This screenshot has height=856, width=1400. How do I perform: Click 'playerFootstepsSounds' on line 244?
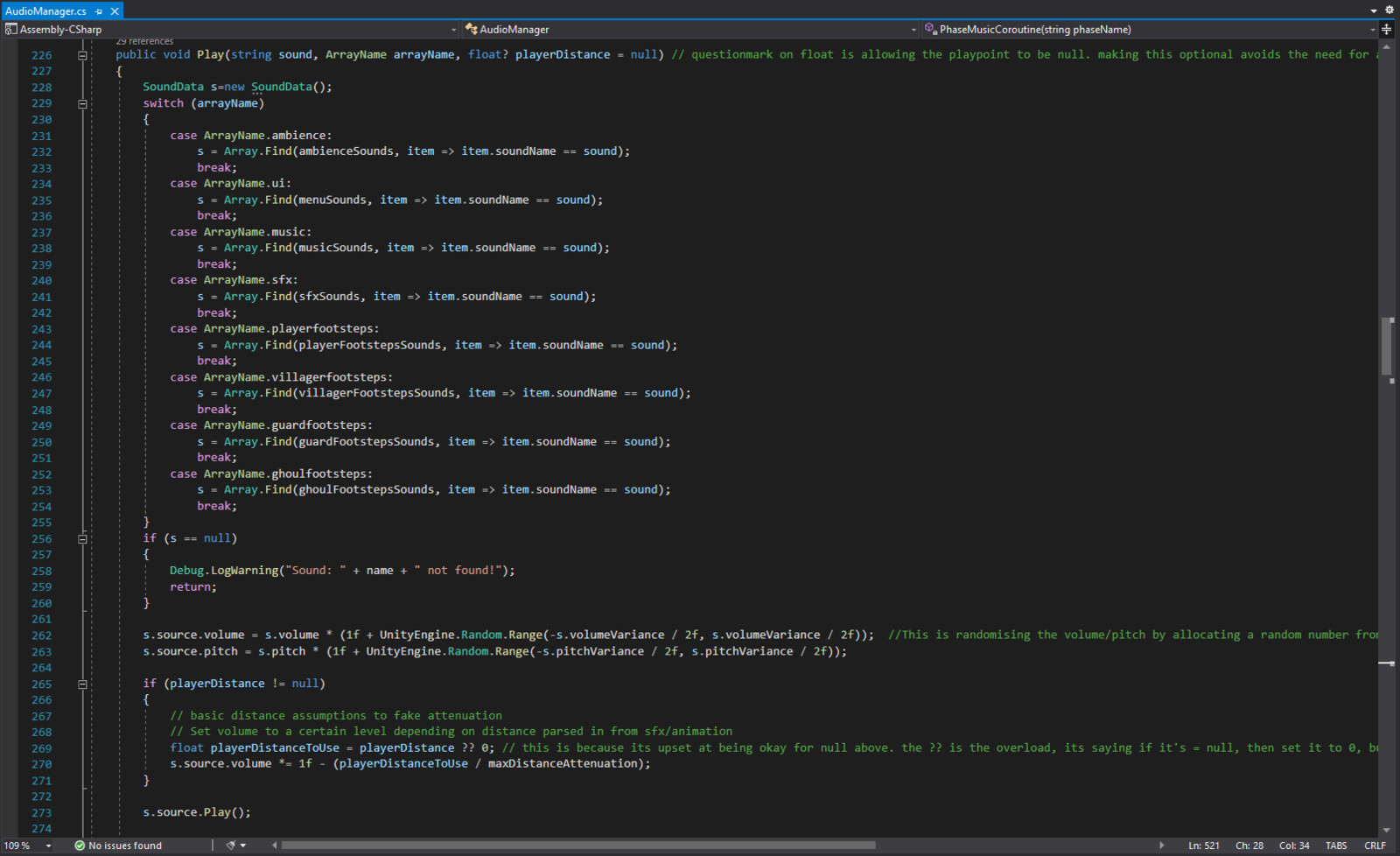tap(370, 346)
